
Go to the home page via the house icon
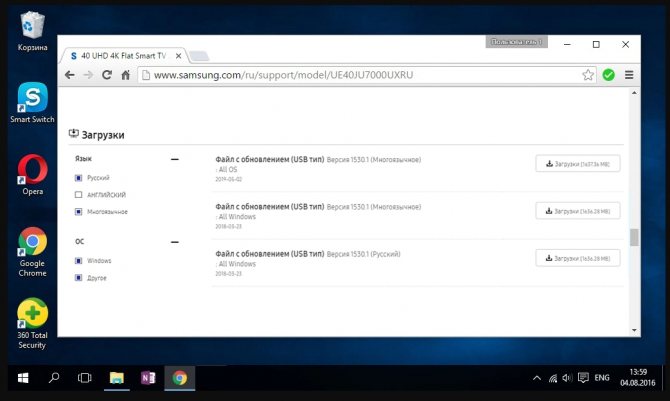click(x=125, y=75)
